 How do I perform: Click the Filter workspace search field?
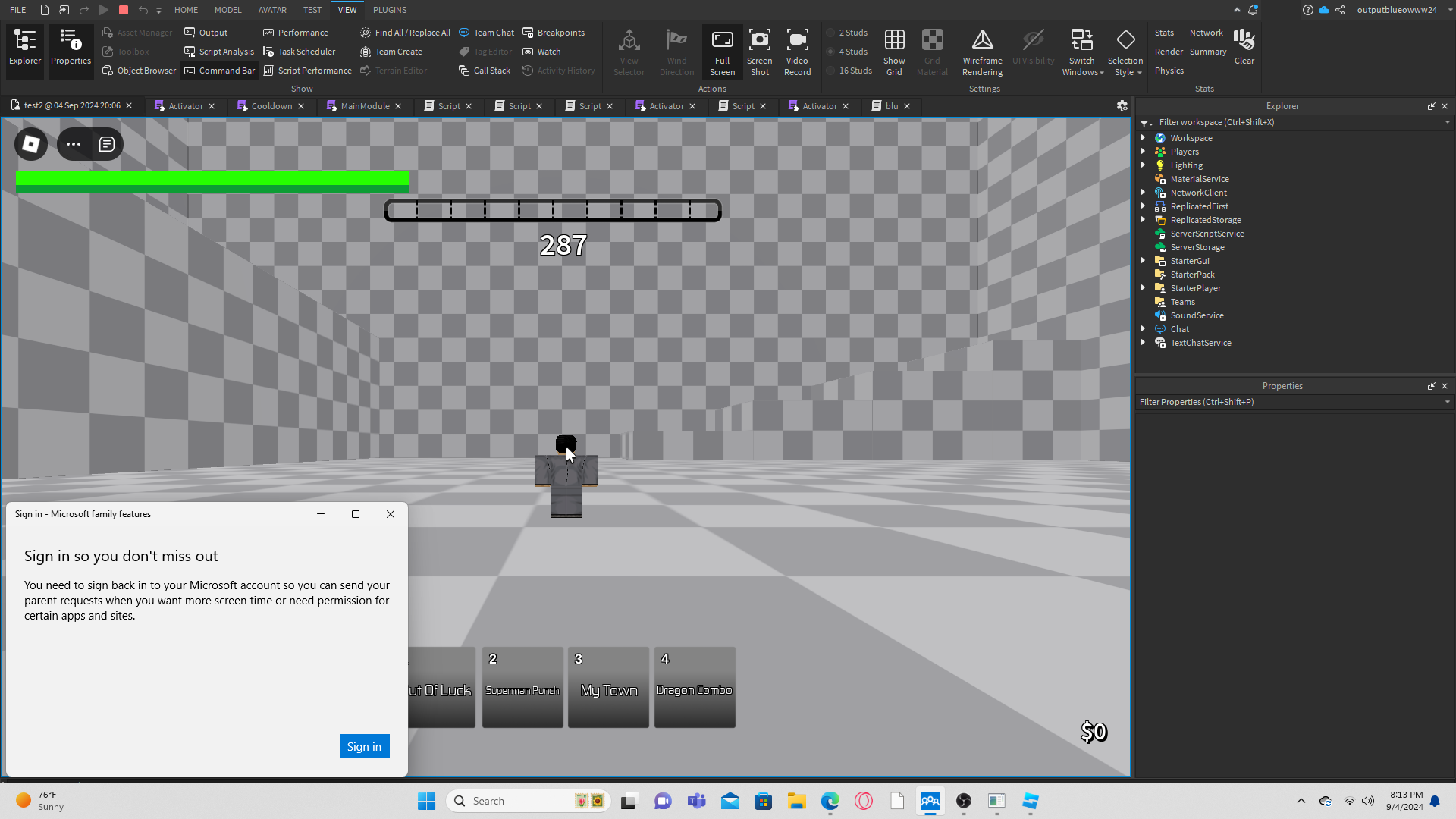(x=1289, y=122)
